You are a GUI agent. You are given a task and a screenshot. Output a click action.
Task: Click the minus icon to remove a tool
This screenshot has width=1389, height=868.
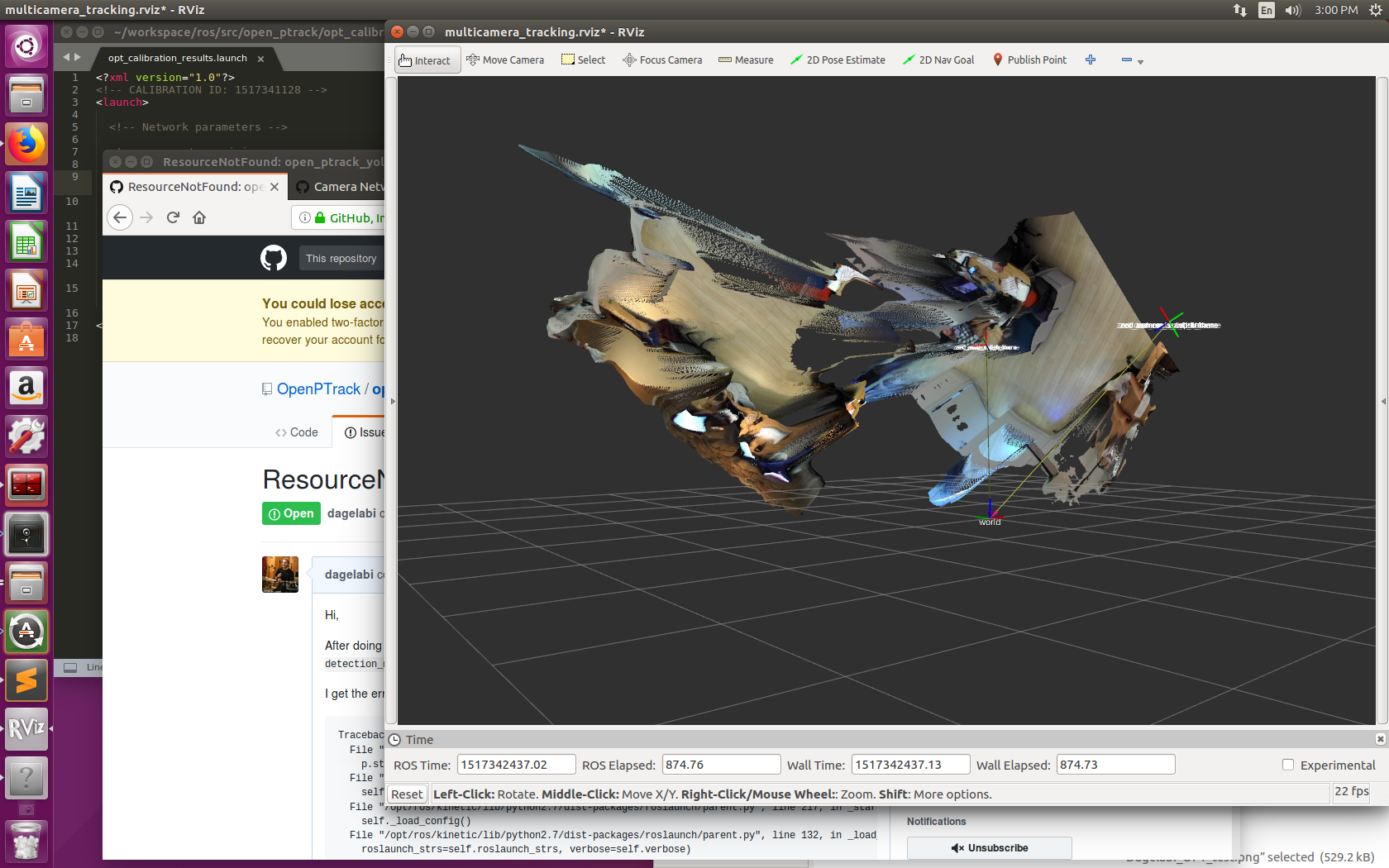1127,60
